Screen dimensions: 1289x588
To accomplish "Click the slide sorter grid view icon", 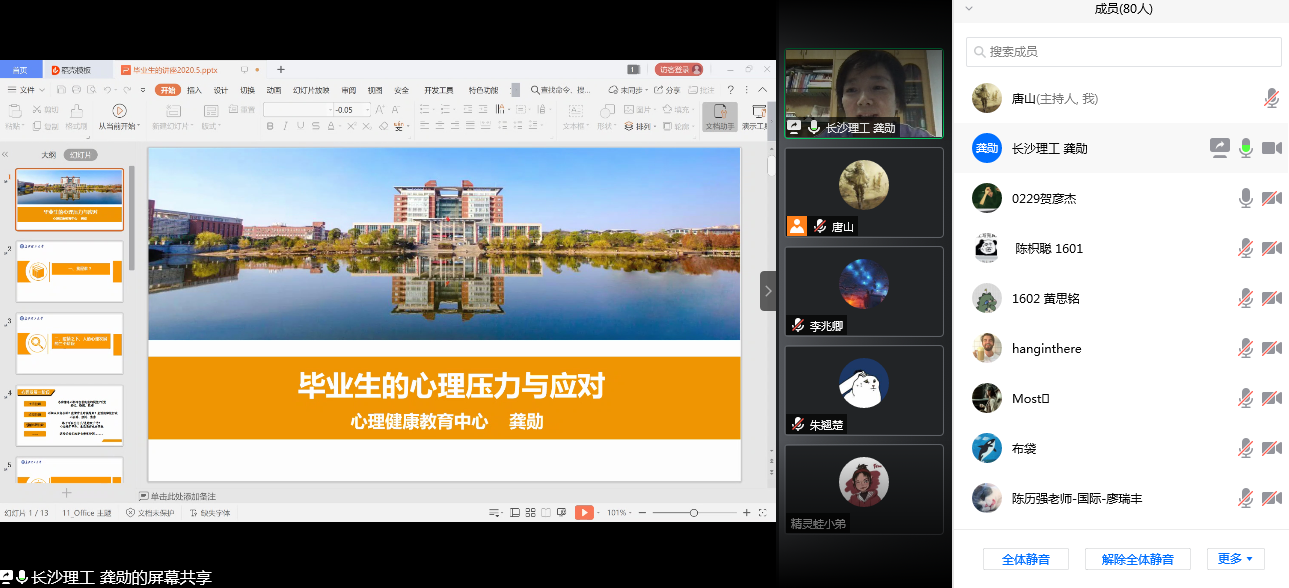I will tap(529, 512).
